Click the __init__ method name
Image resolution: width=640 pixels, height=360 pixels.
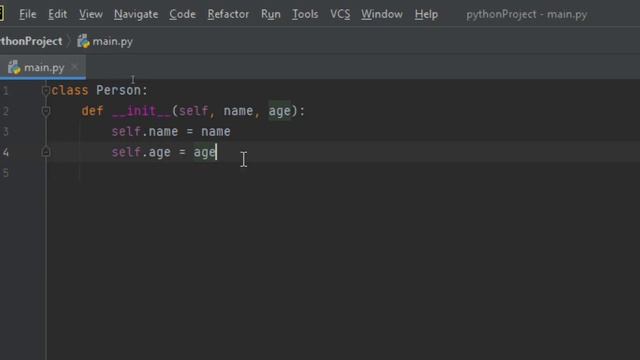[141, 111]
